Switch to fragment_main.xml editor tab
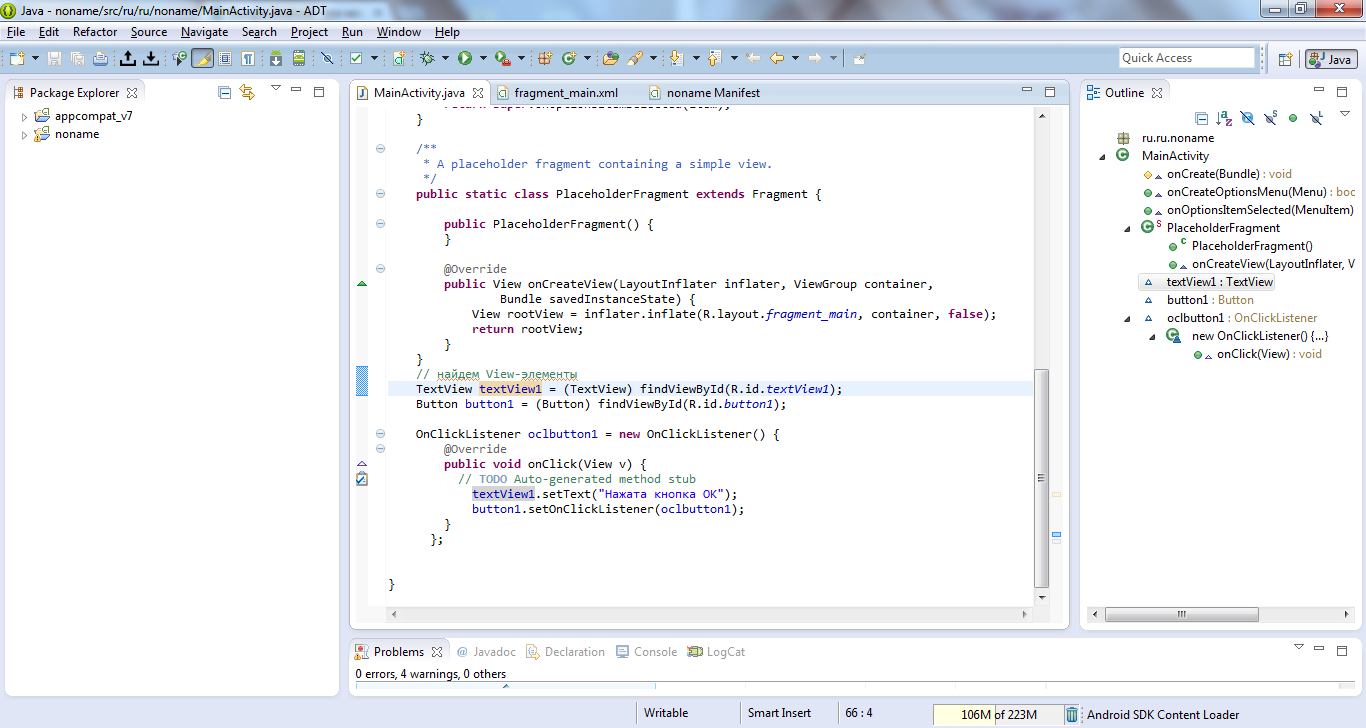1366x728 pixels. 566,93
